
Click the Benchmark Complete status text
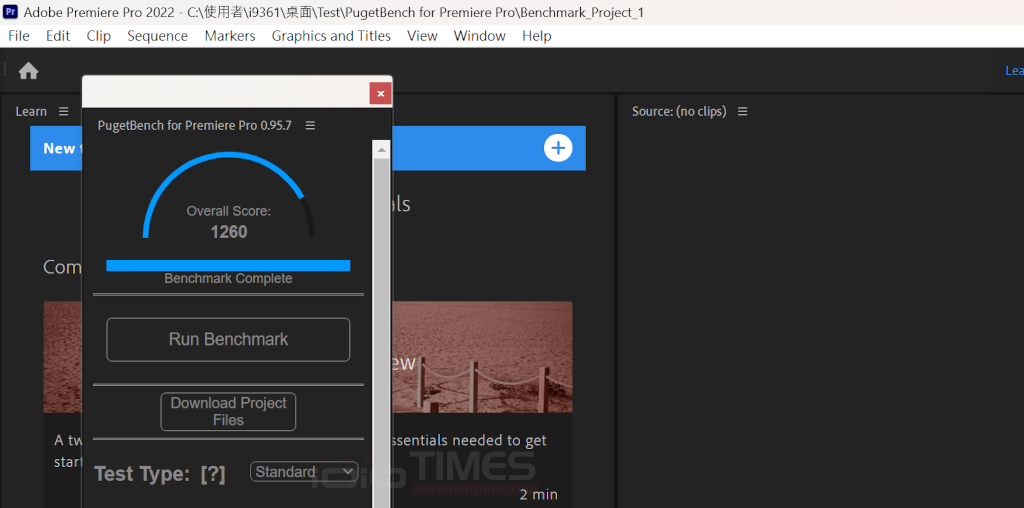(229, 279)
